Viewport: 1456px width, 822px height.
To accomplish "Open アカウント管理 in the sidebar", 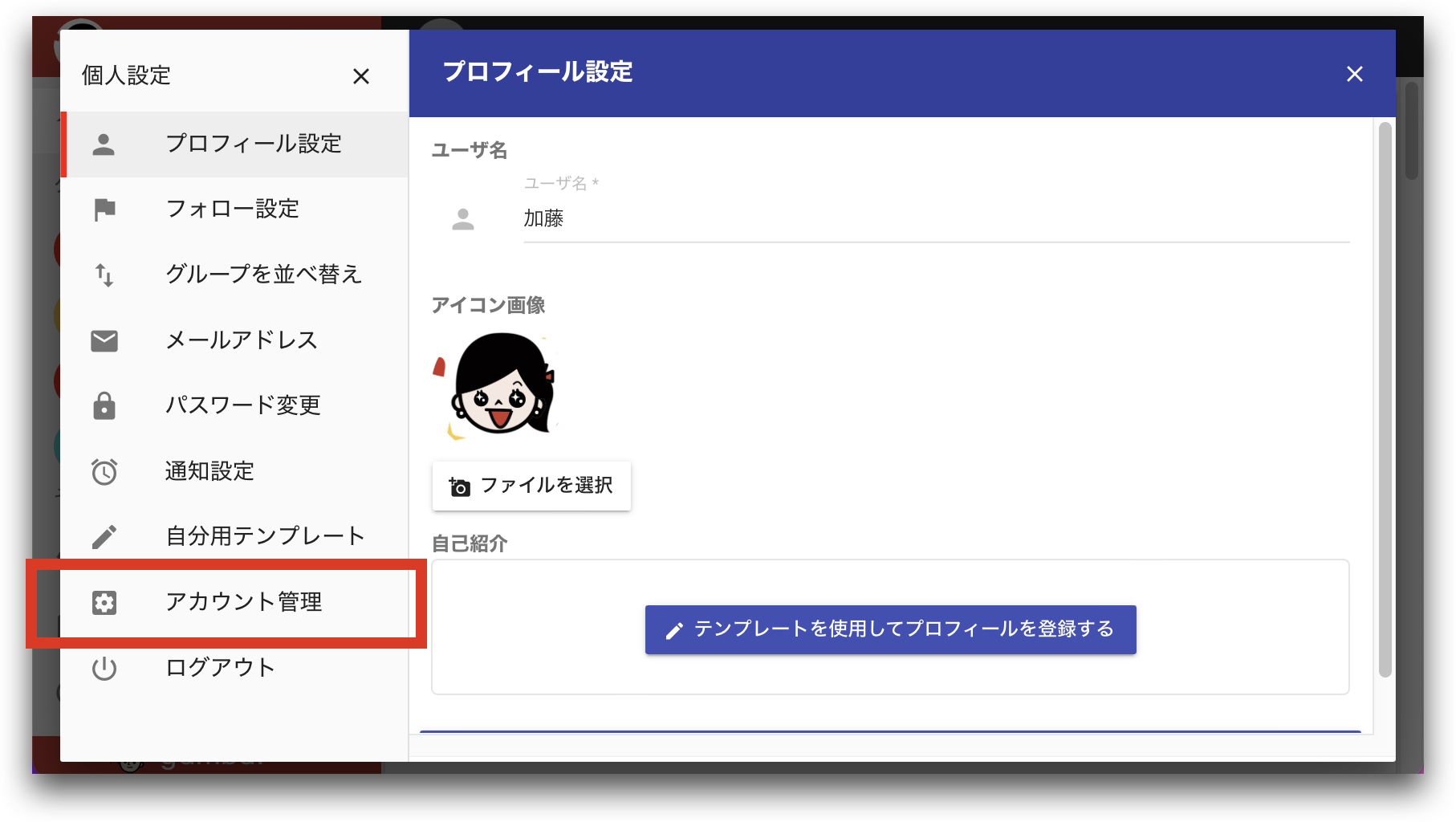I will 234,602.
